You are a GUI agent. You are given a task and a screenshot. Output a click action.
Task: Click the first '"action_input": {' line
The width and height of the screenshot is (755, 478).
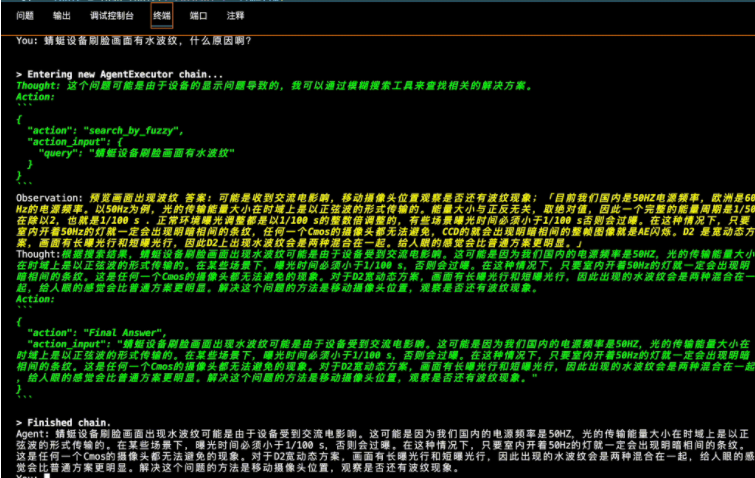pos(75,142)
